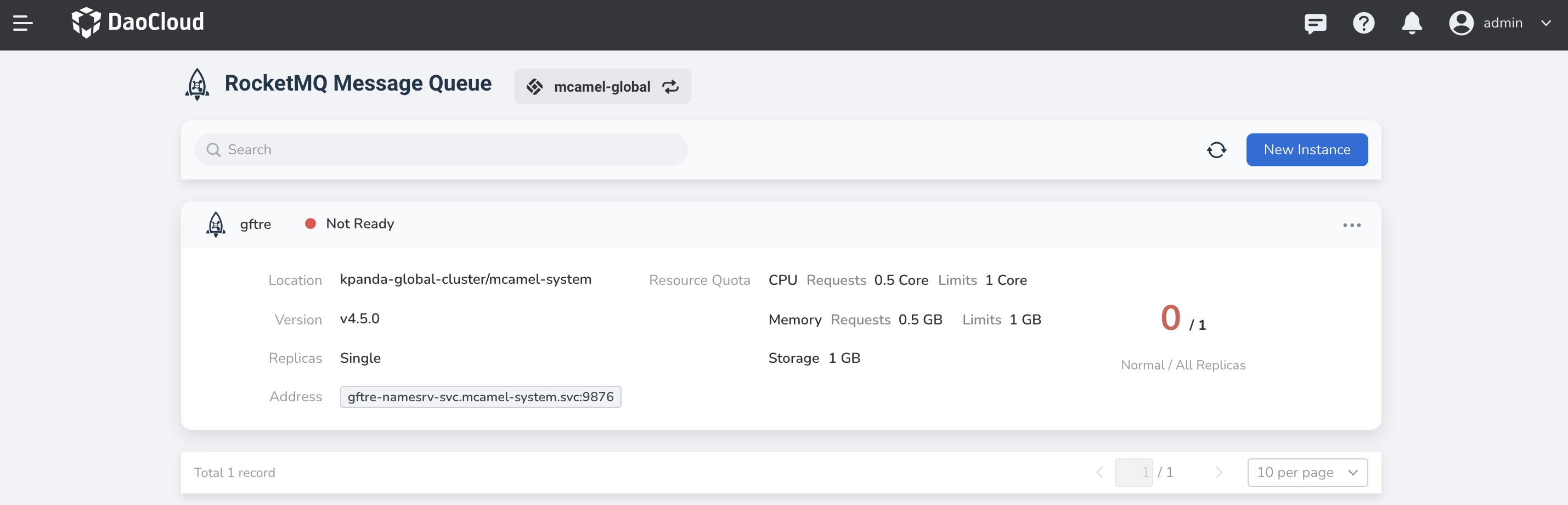This screenshot has width=1568, height=505.
Task: Click the admin avatar icon
Action: [x=1461, y=23]
